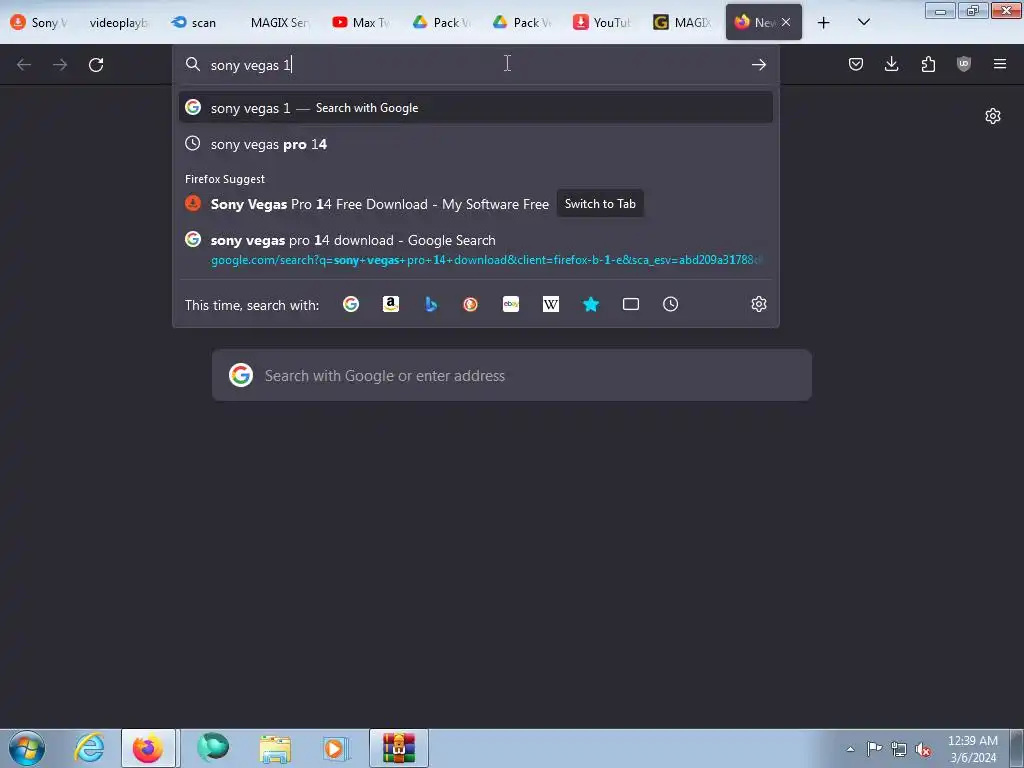
Task: Click in the address bar text field
Action: coord(475,64)
